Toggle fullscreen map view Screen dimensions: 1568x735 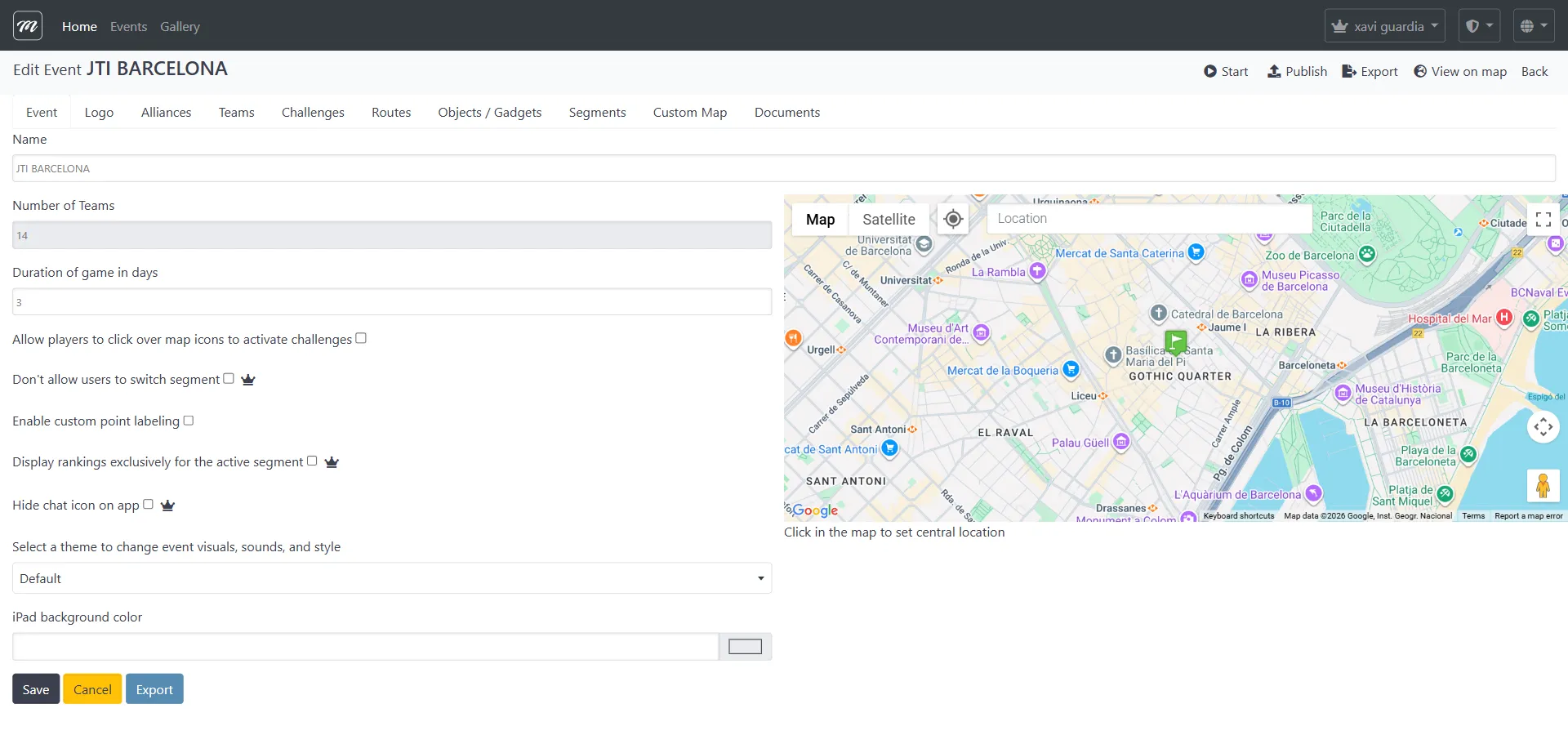pos(1543,219)
